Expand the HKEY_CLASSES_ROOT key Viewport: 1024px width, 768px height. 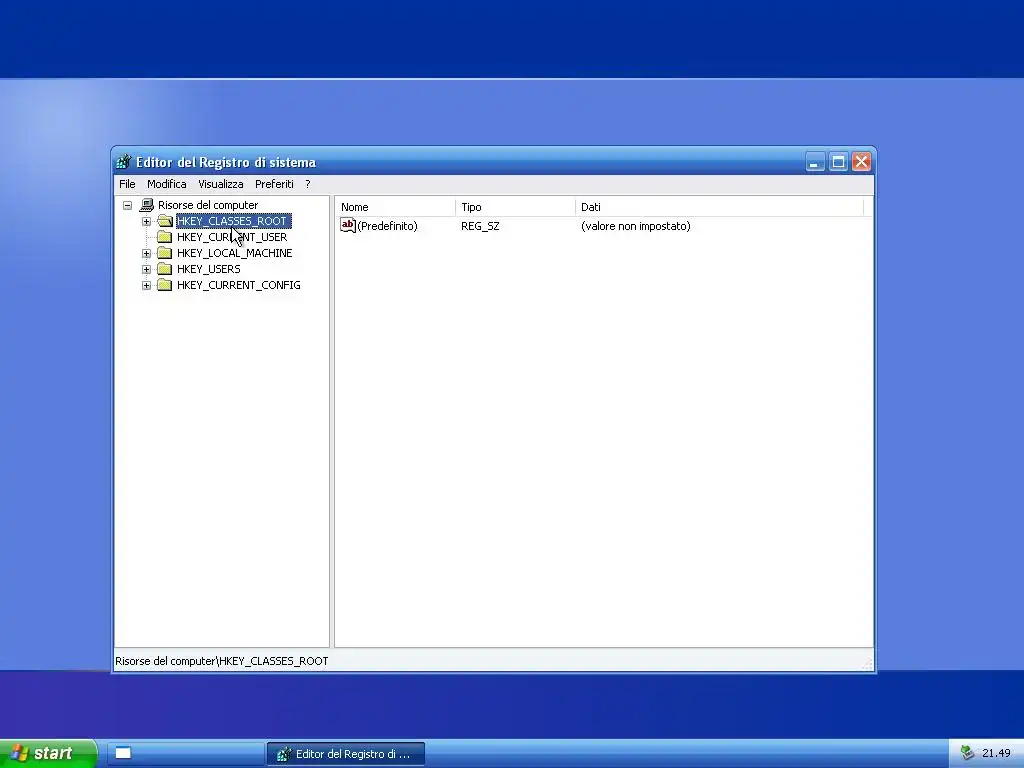pos(146,221)
